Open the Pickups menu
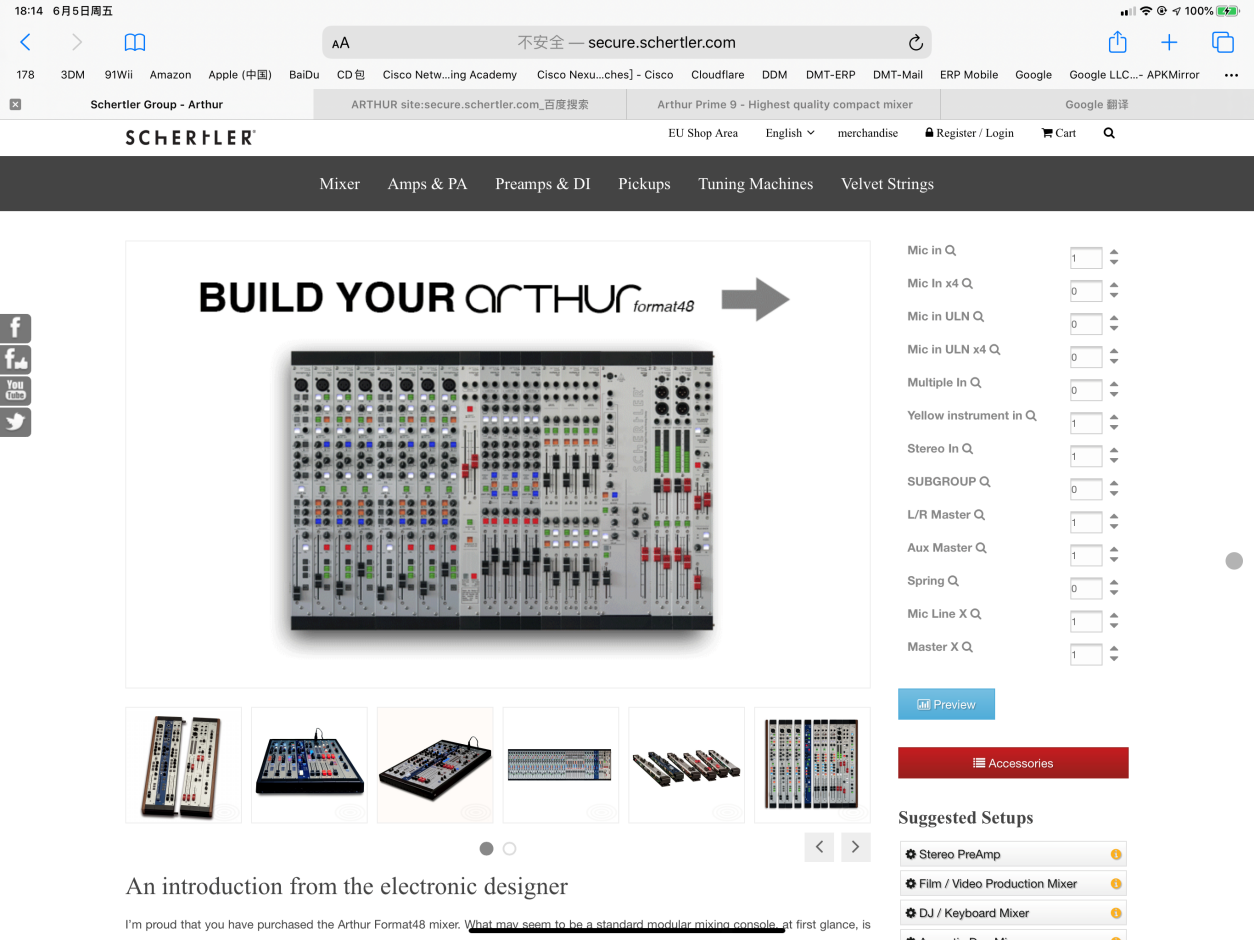This screenshot has height=940, width=1254. pos(644,184)
